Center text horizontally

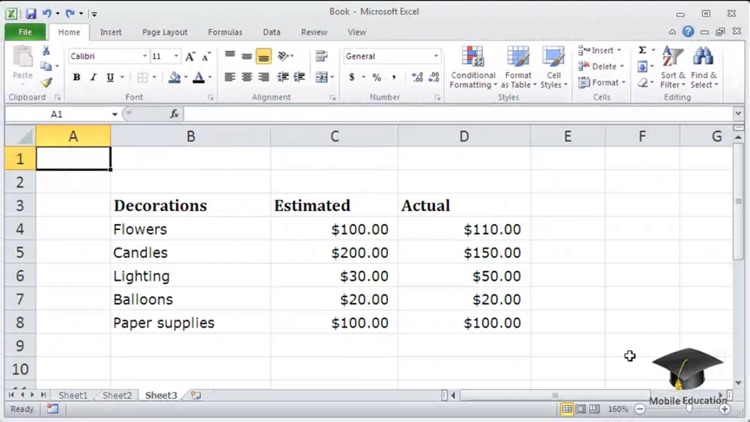point(247,77)
